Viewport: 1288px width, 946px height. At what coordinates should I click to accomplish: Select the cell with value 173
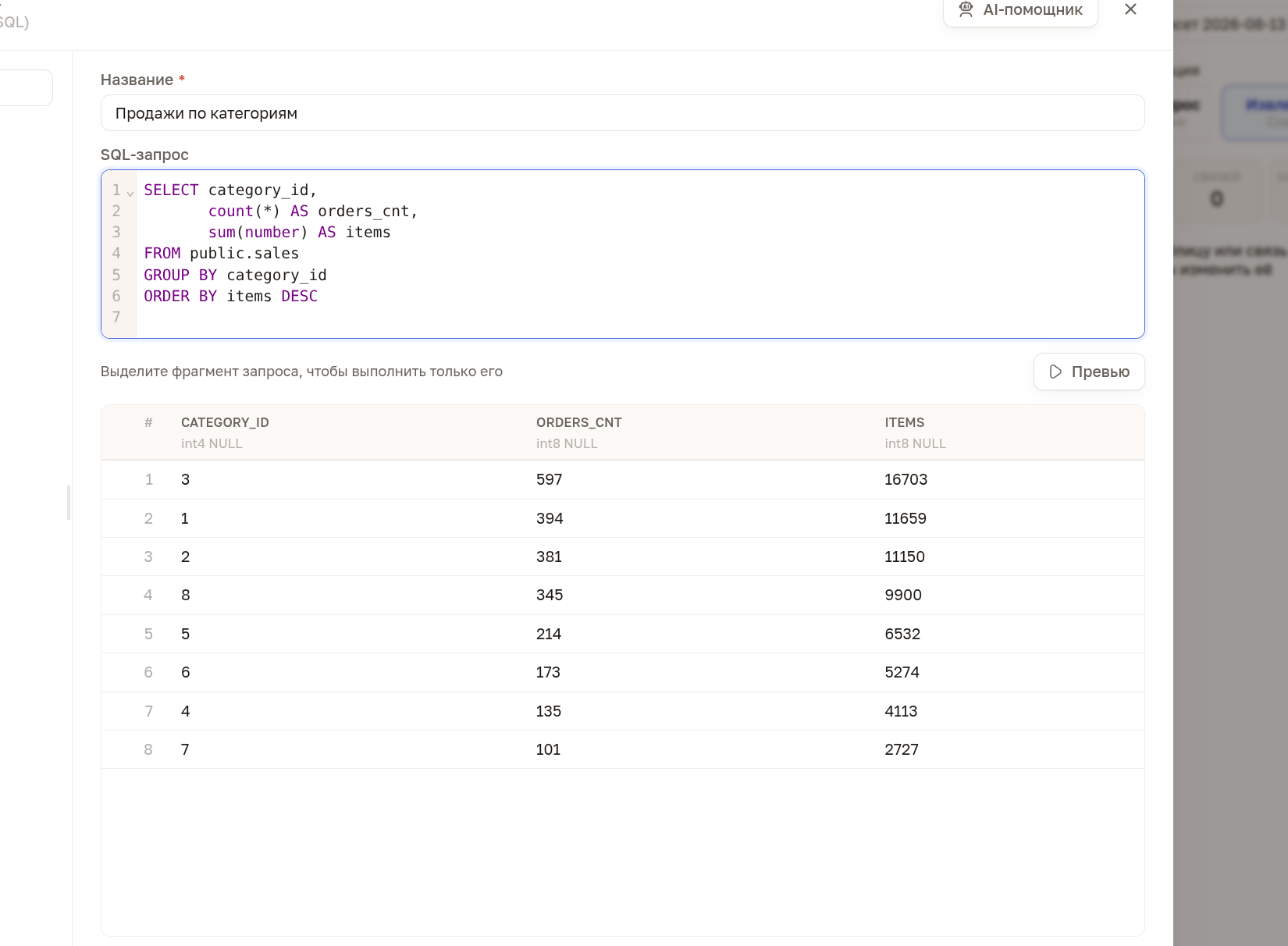[x=548, y=672]
